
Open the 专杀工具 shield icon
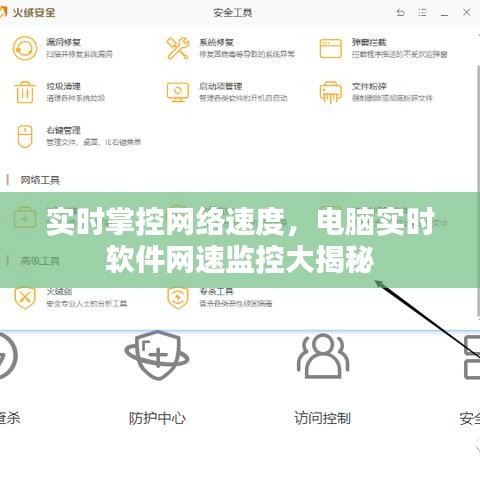click(x=178, y=298)
